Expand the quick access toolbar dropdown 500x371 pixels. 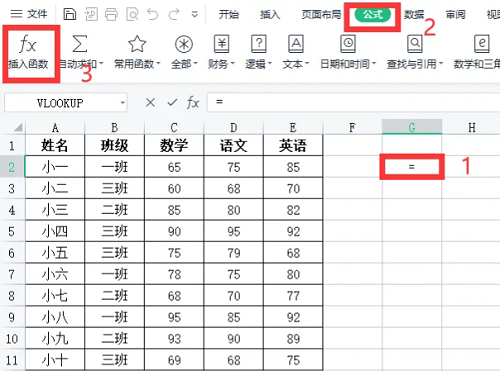coord(195,14)
